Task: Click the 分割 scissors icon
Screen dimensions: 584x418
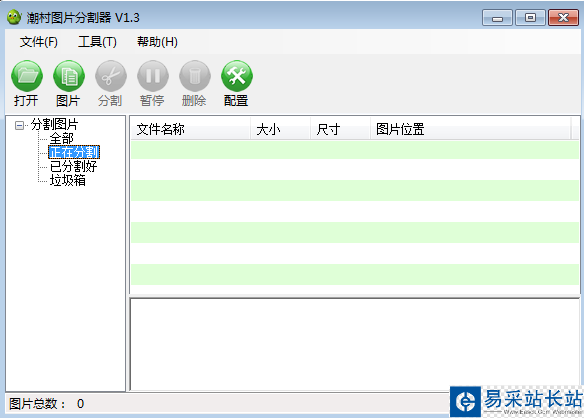Action: [x=111, y=76]
